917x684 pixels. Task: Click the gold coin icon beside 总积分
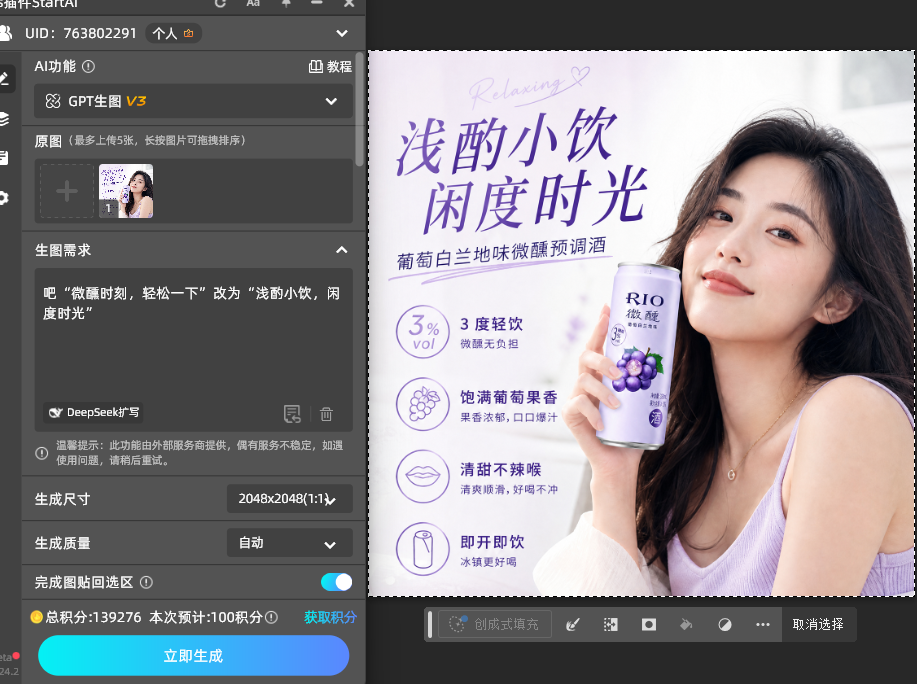[37, 617]
